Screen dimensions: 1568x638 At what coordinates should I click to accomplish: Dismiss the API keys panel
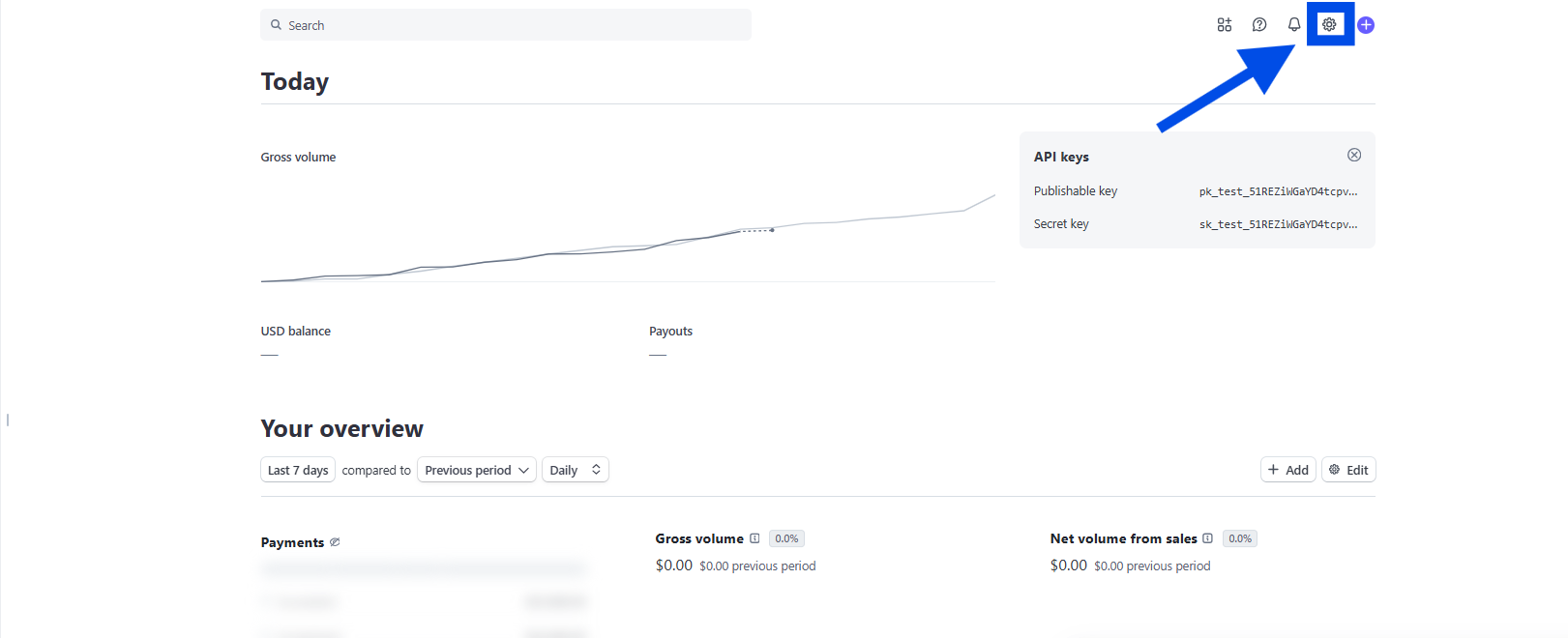tap(1354, 155)
